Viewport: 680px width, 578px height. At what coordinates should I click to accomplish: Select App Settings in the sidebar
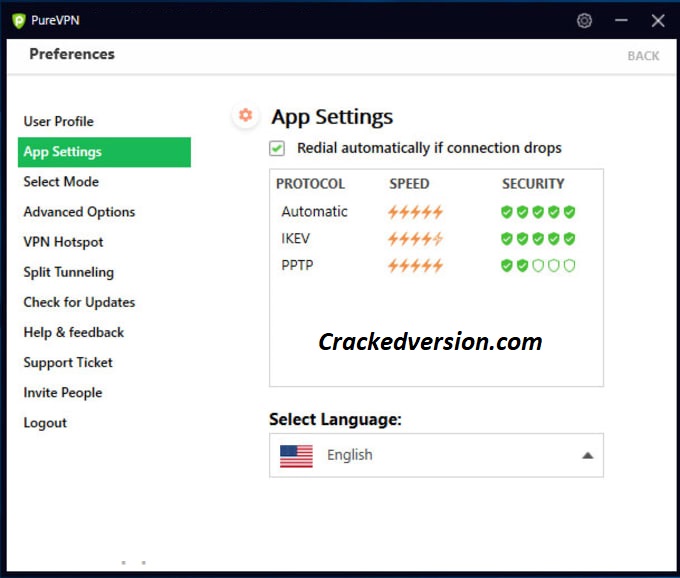click(x=104, y=152)
